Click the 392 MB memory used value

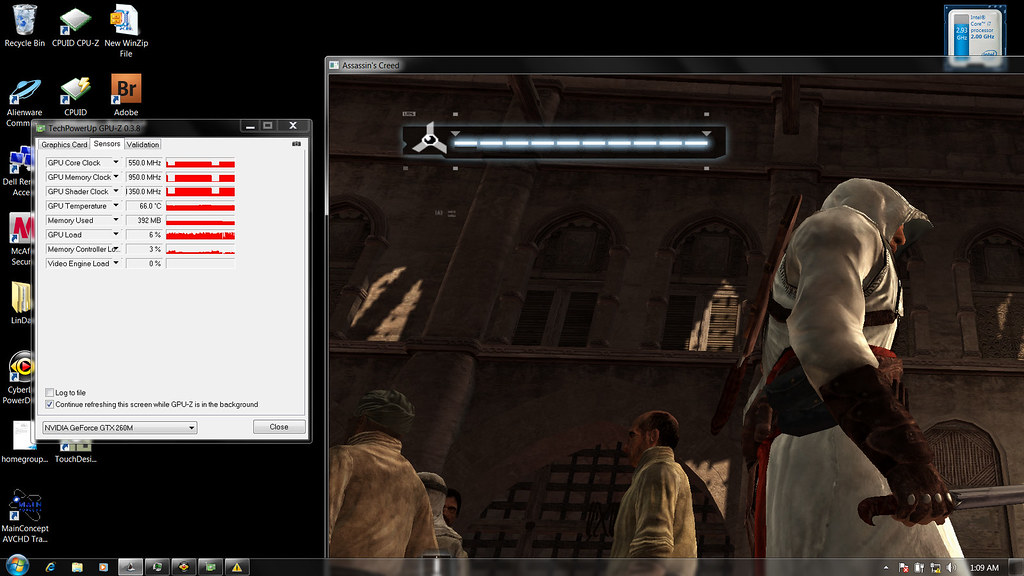[144, 220]
